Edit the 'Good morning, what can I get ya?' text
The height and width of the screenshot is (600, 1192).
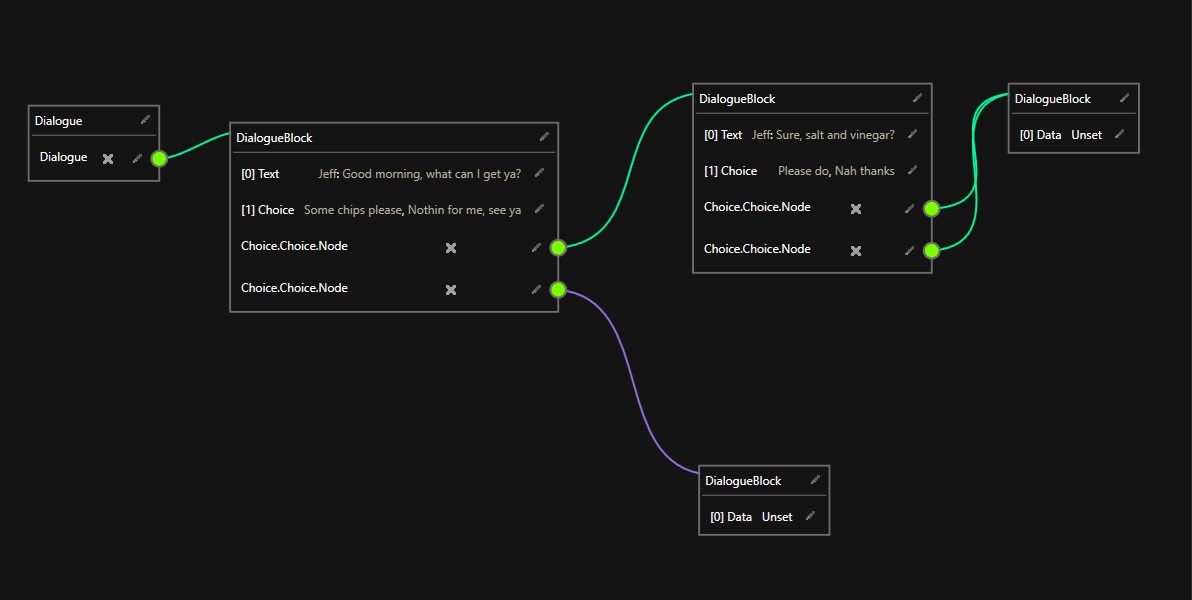(x=539, y=173)
